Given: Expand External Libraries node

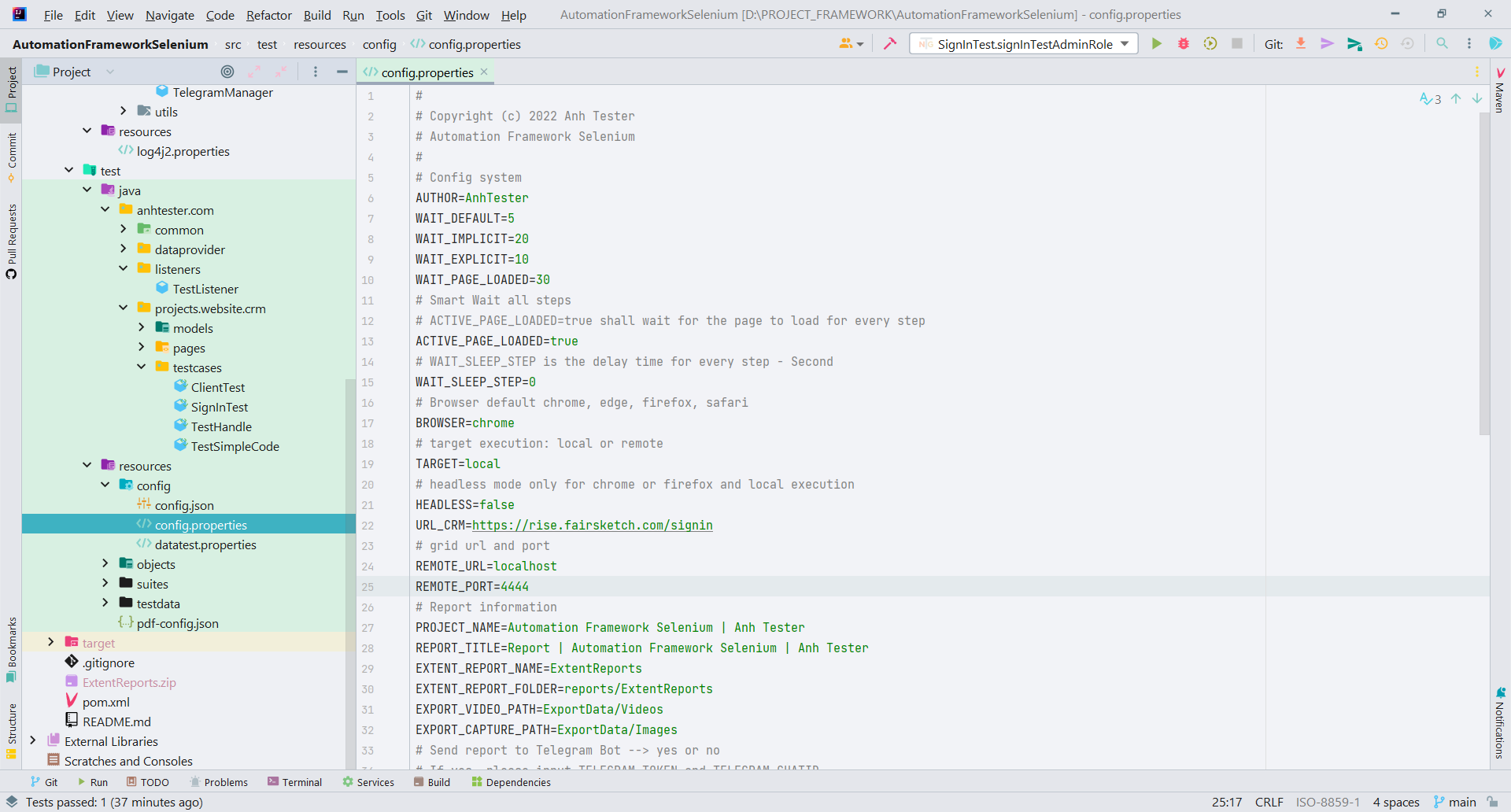Looking at the screenshot, I should tap(32, 740).
